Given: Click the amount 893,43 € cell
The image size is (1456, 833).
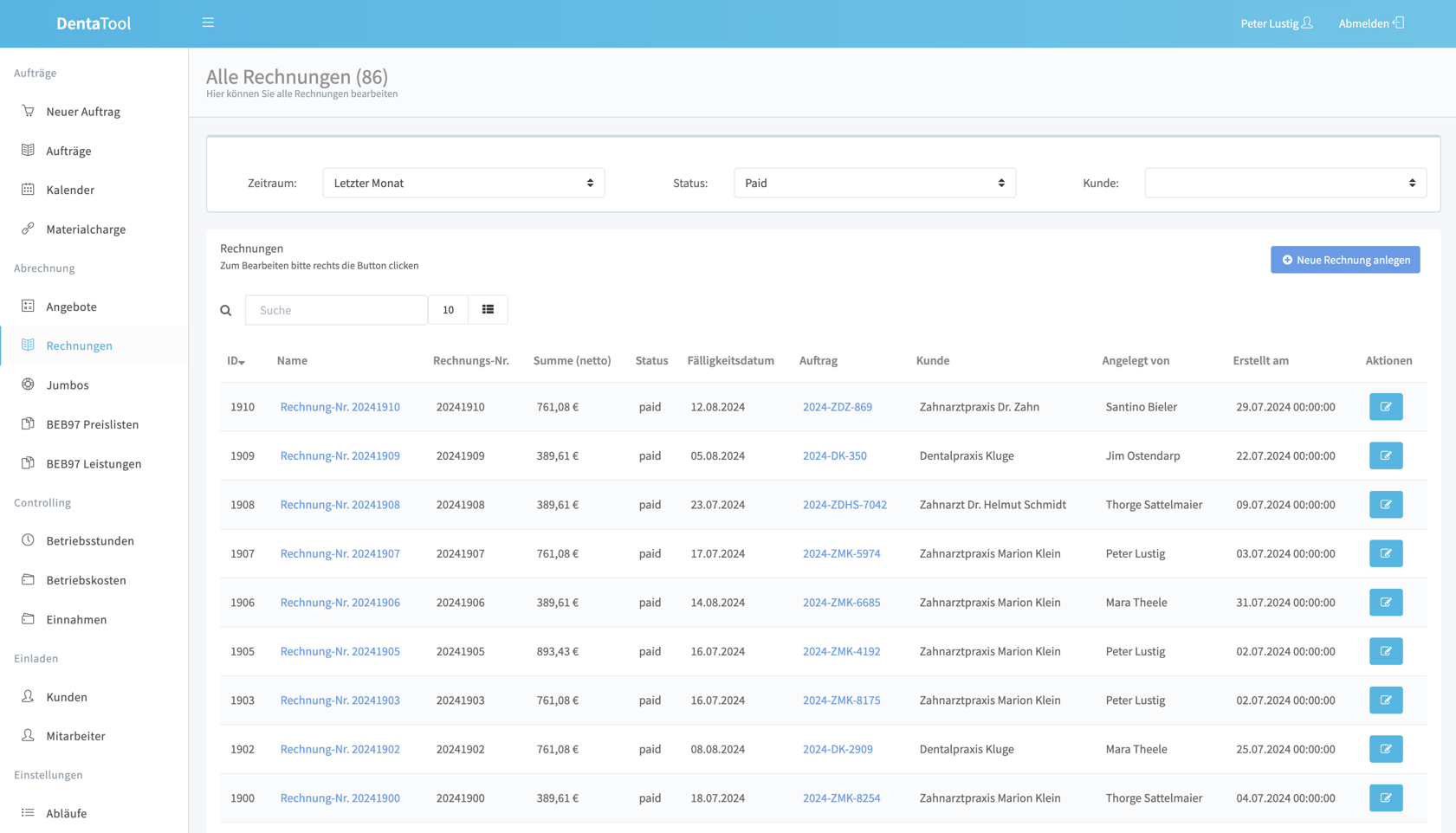Looking at the screenshot, I should coord(557,651).
